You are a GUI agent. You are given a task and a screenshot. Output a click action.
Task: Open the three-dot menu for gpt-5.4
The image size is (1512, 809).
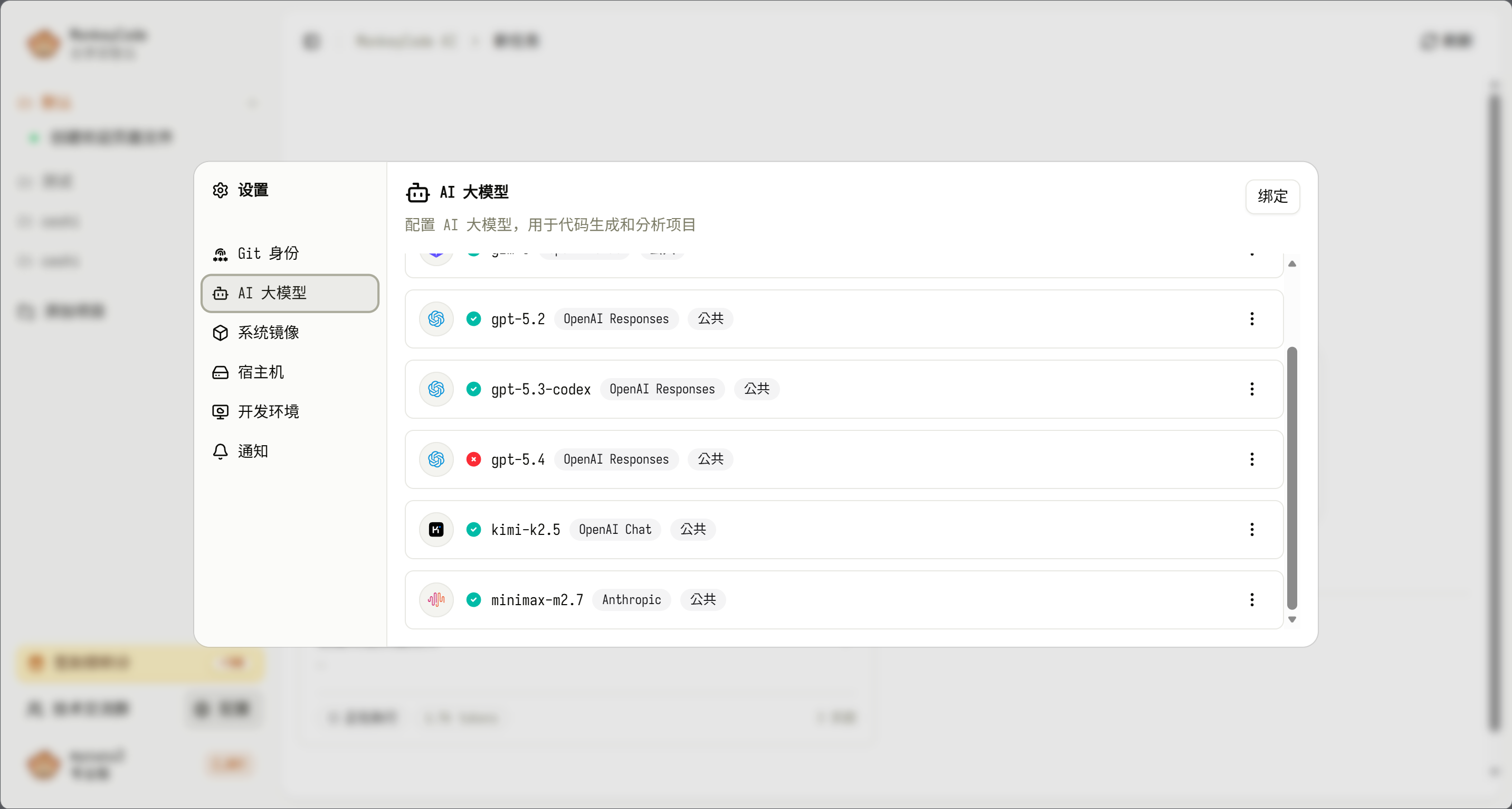(1251, 459)
